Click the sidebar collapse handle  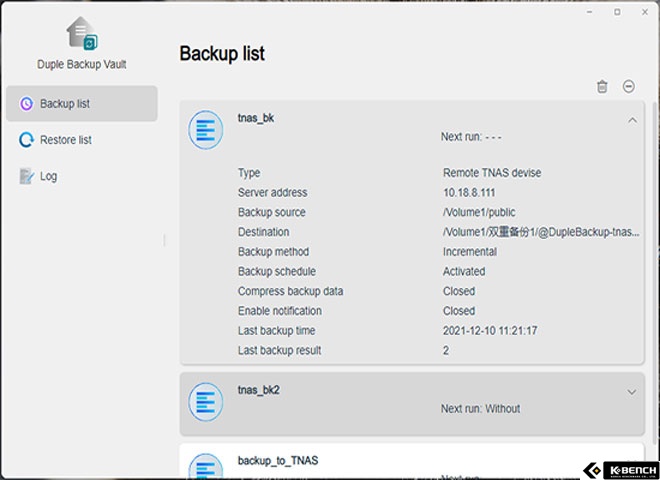tap(164, 240)
